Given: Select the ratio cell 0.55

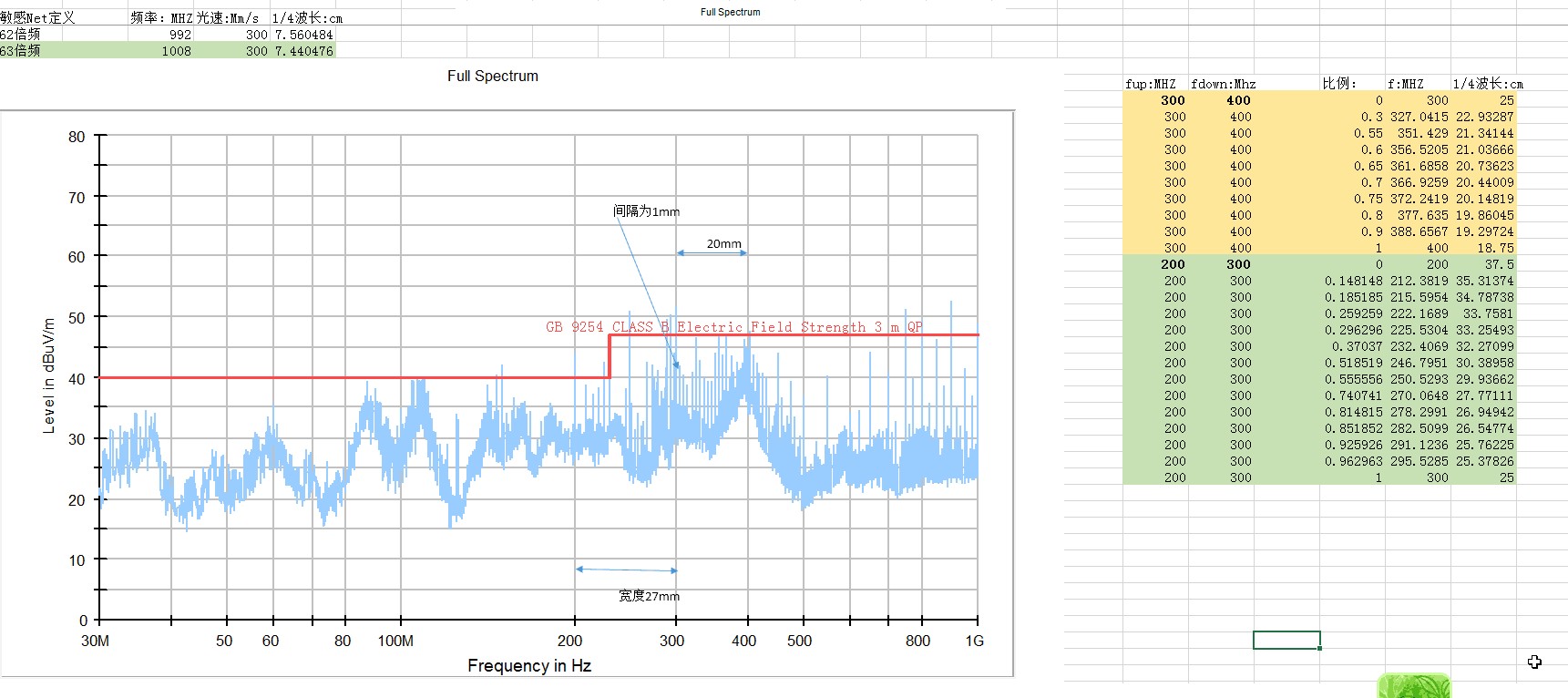Looking at the screenshot, I should [1368, 133].
